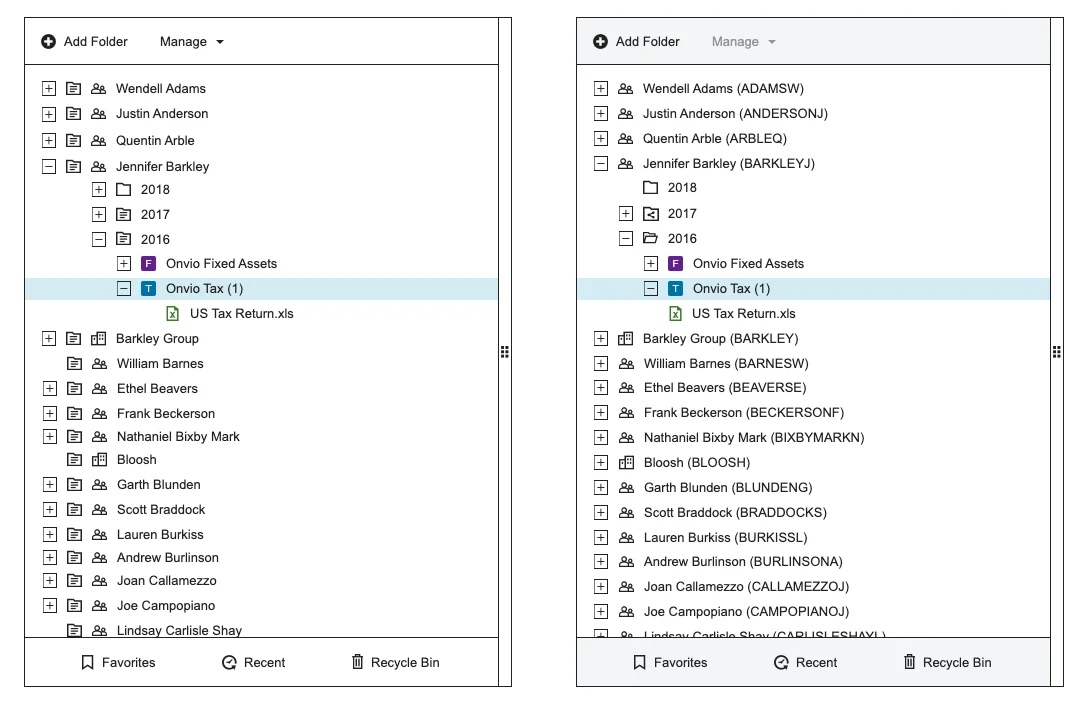The width and height of the screenshot is (1092, 715).
Task: Click the Excel file icon in right panel
Action: (675, 314)
